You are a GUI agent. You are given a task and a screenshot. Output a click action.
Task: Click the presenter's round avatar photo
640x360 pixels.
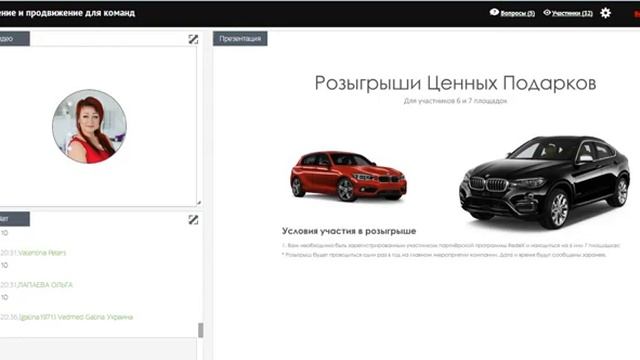pyautogui.click(x=89, y=126)
